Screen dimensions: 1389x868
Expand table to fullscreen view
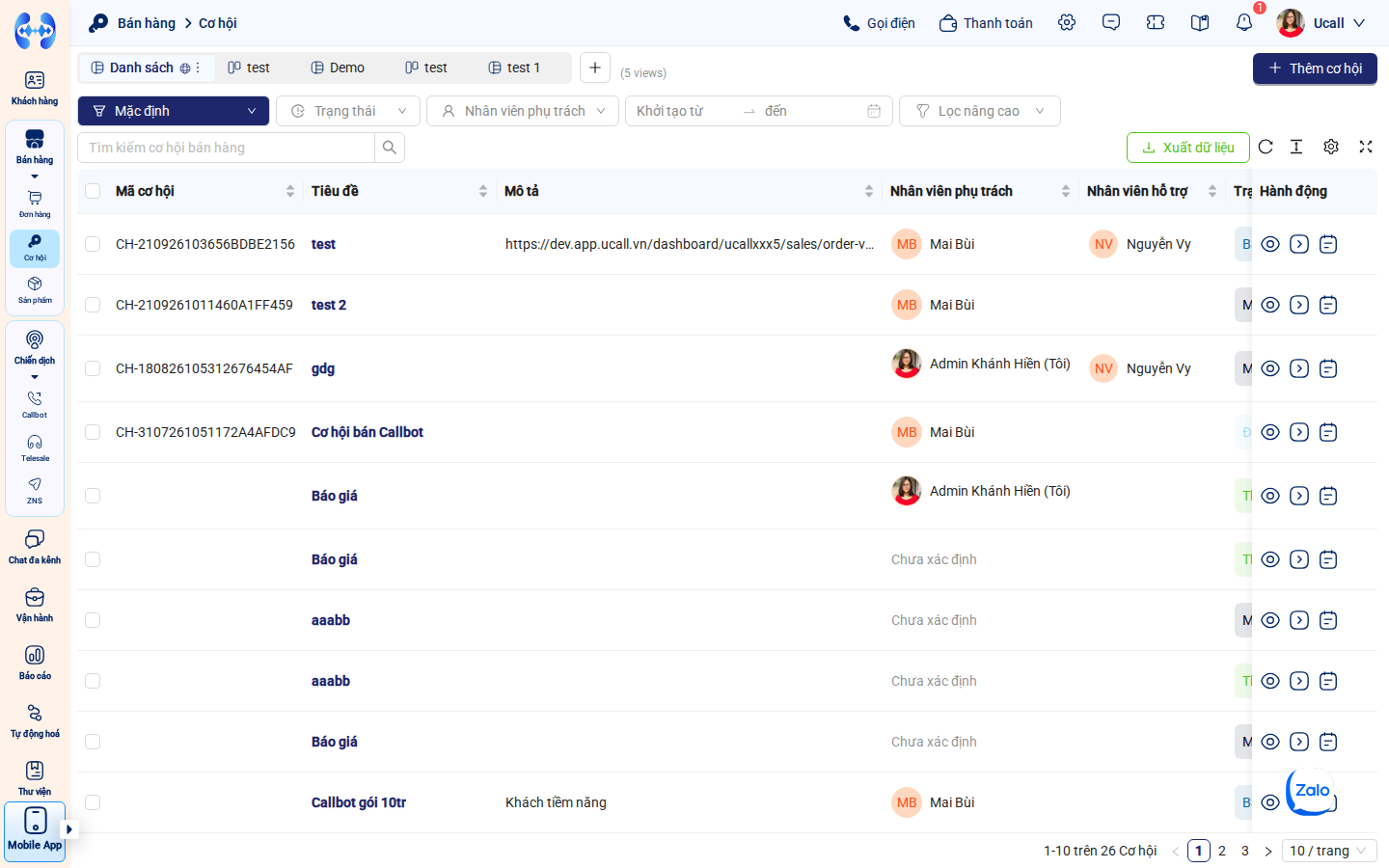pos(1366,147)
